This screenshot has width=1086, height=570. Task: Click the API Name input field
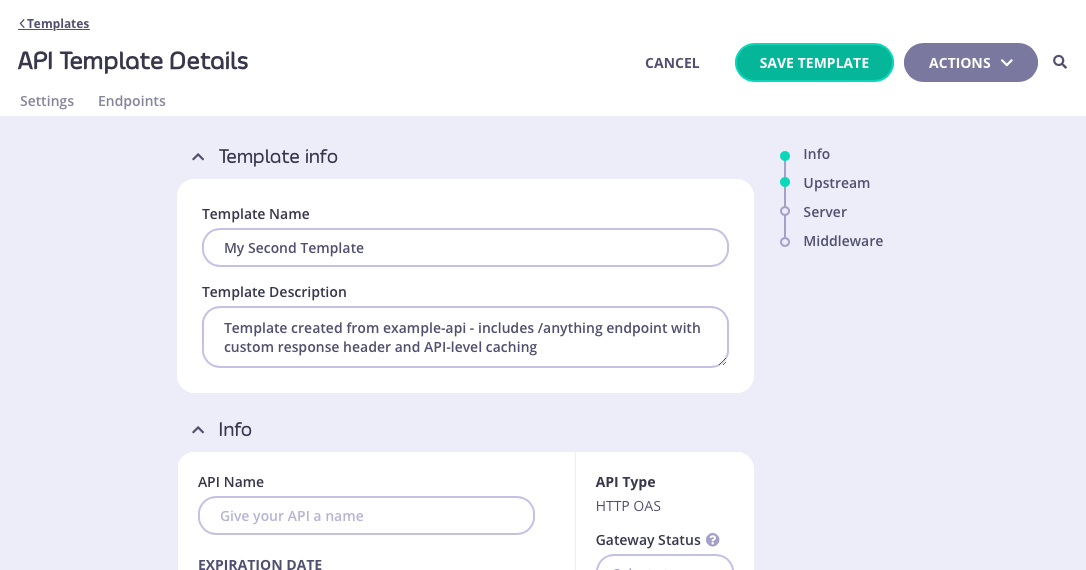tap(366, 516)
